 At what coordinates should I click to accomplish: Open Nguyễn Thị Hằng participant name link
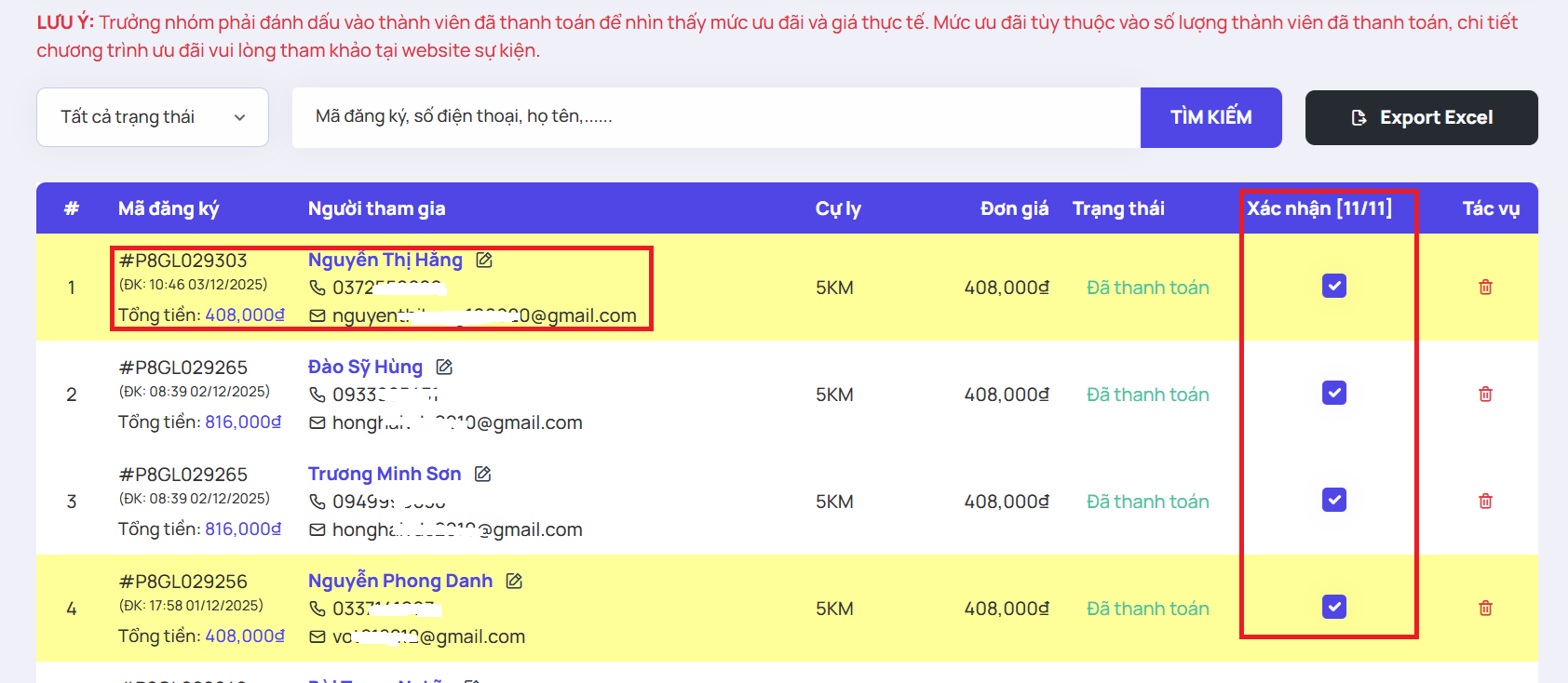tap(385, 261)
